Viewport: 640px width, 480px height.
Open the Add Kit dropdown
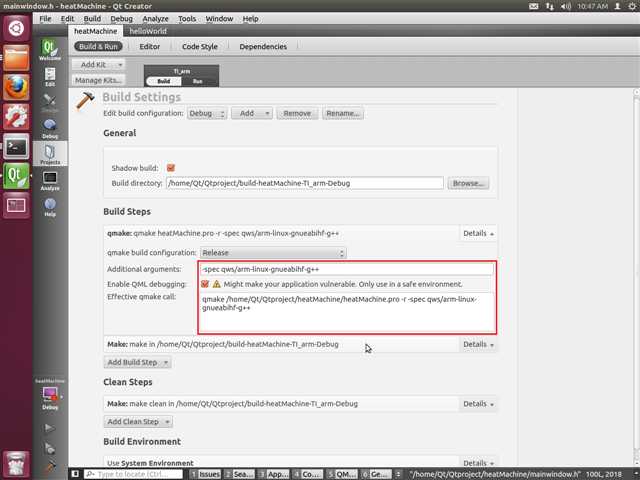point(98,64)
